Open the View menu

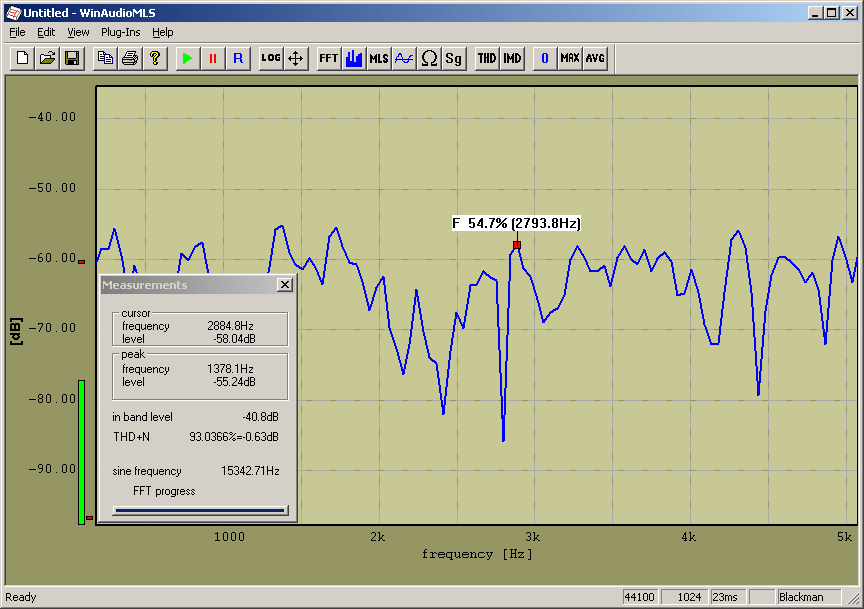pyautogui.click(x=78, y=32)
